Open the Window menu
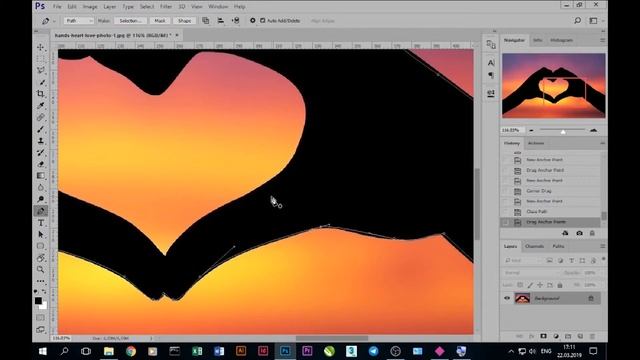Screen dimensions: 640x360 218,7
